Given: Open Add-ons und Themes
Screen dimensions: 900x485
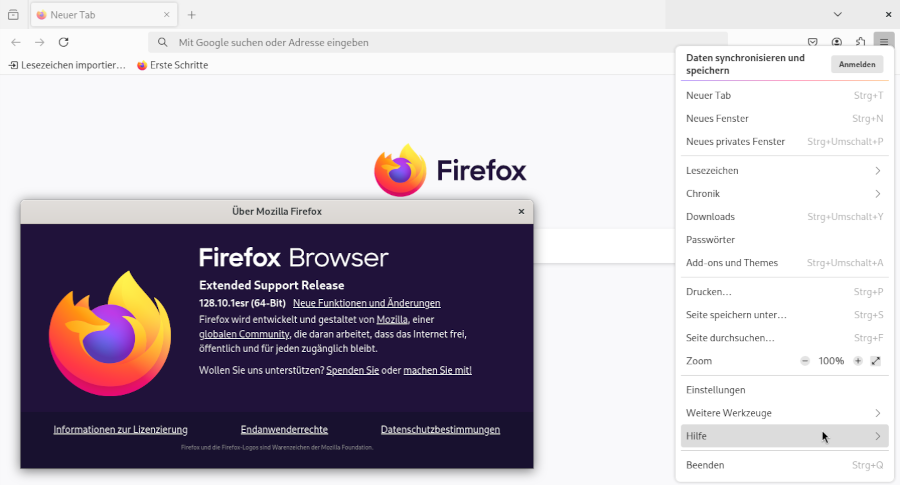Looking at the screenshot, I should click(785, 262).
